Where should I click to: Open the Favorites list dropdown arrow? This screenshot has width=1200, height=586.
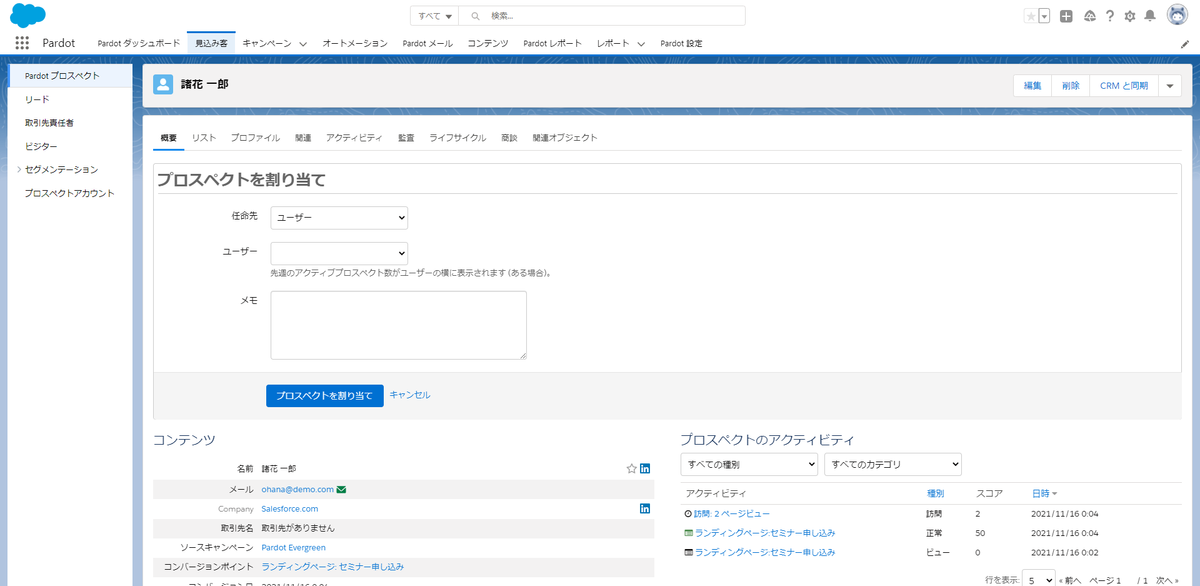pos(1044,16)
